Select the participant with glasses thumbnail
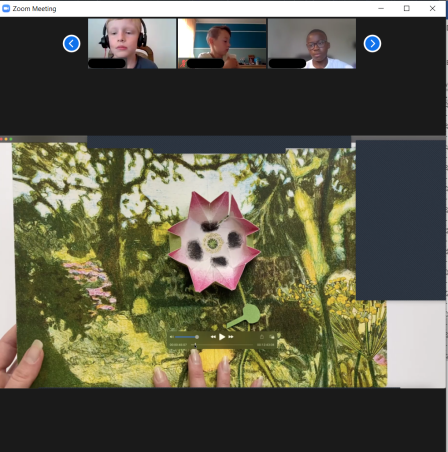 [312, 43]
